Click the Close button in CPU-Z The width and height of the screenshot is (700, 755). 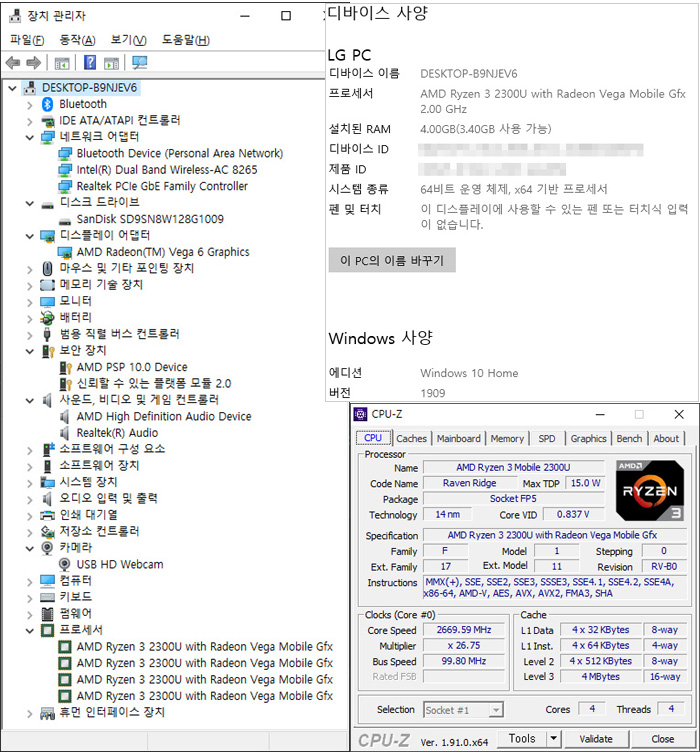point(662,739)
